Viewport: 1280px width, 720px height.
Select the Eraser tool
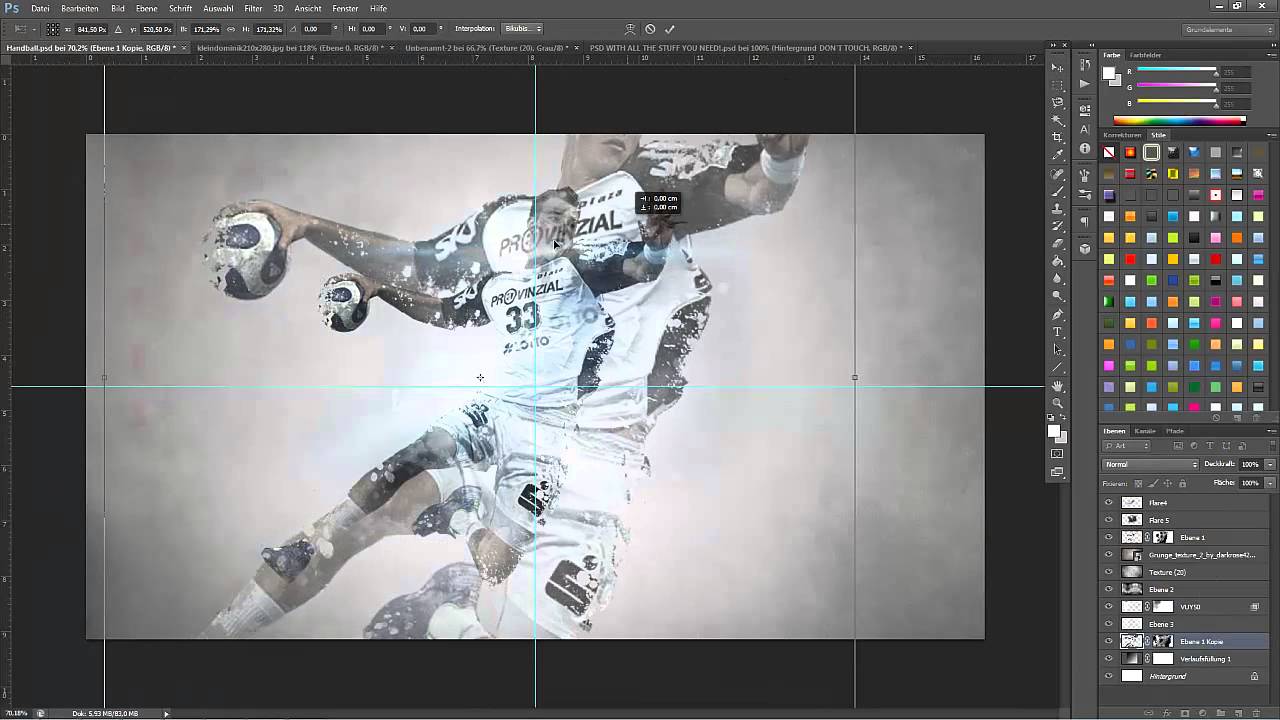[1058, 240]
